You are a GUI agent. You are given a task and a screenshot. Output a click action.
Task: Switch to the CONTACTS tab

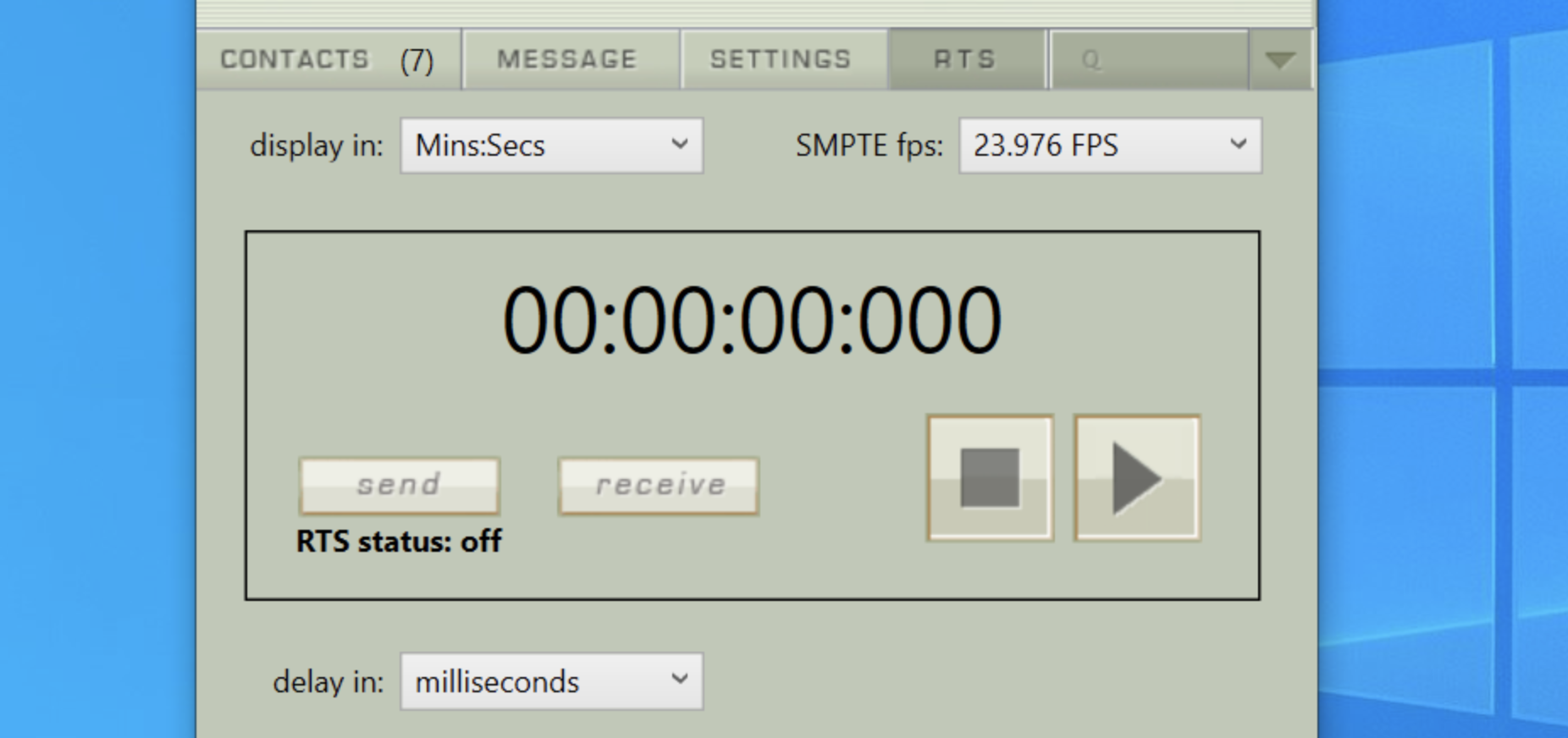295,59
